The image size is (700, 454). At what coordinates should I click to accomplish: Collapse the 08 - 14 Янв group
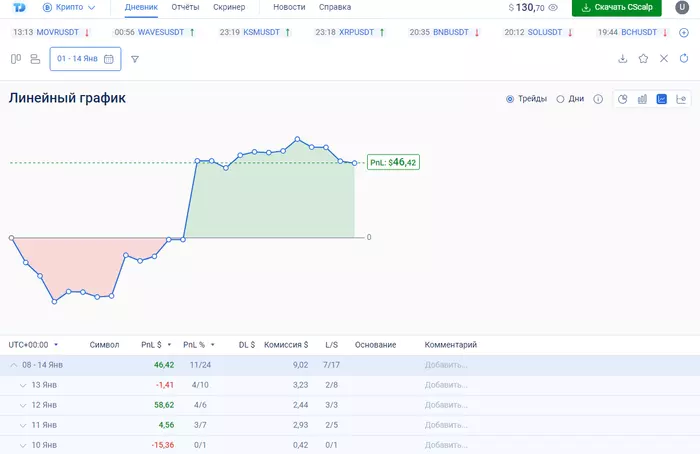point(14,365)
